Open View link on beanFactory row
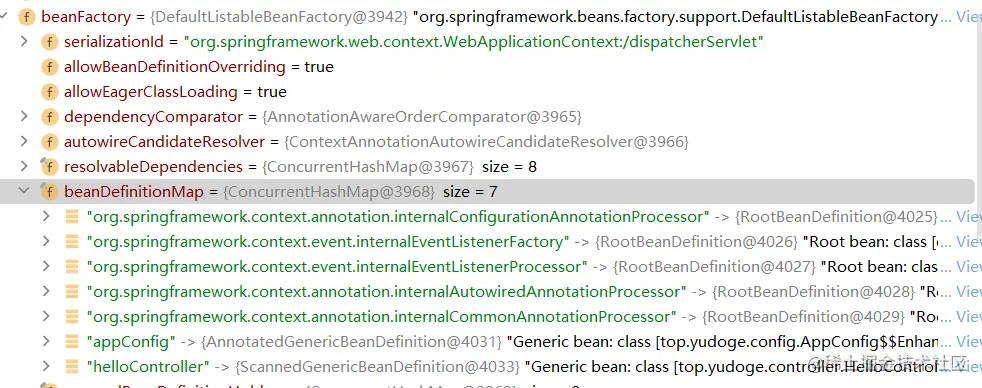Viewport: 982px width, 388px height. click(968, 17)
